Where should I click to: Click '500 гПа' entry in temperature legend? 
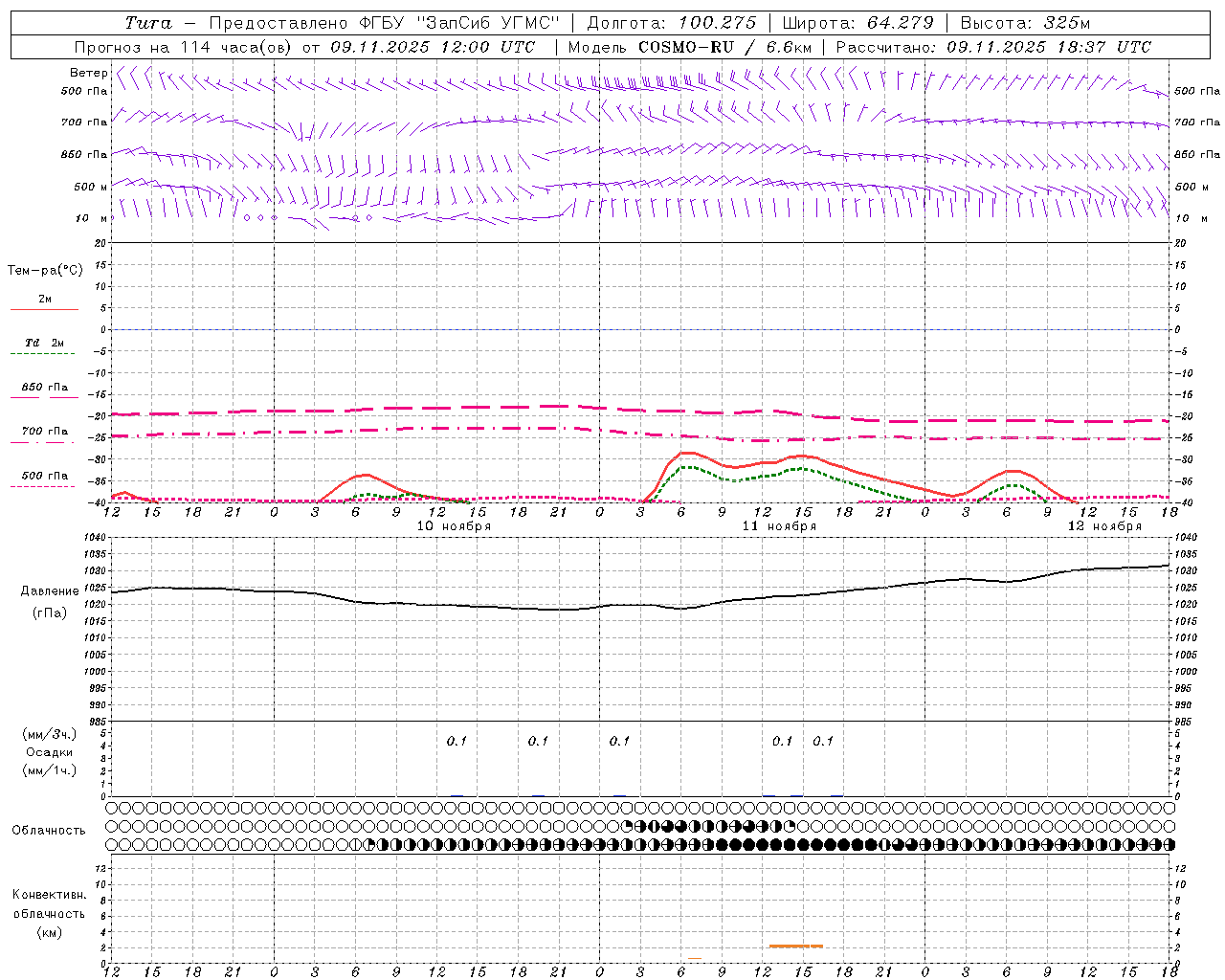click(44, 476)
